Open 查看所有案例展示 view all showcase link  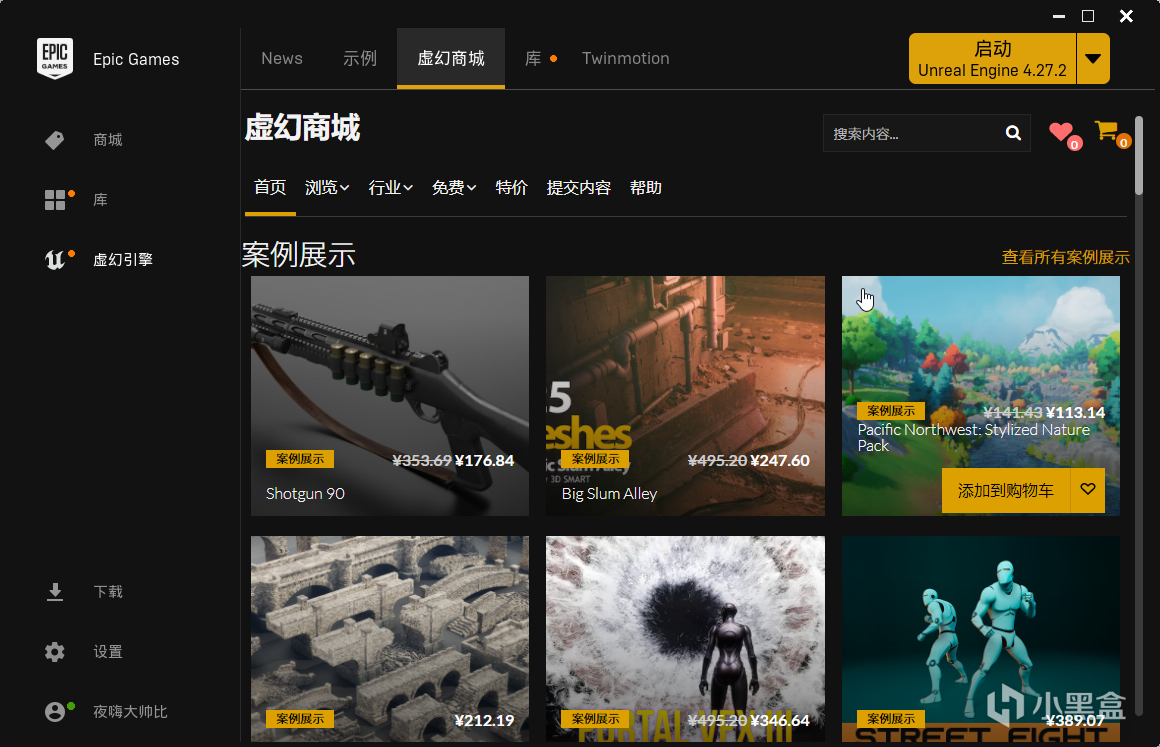[x=1065, y=257]
